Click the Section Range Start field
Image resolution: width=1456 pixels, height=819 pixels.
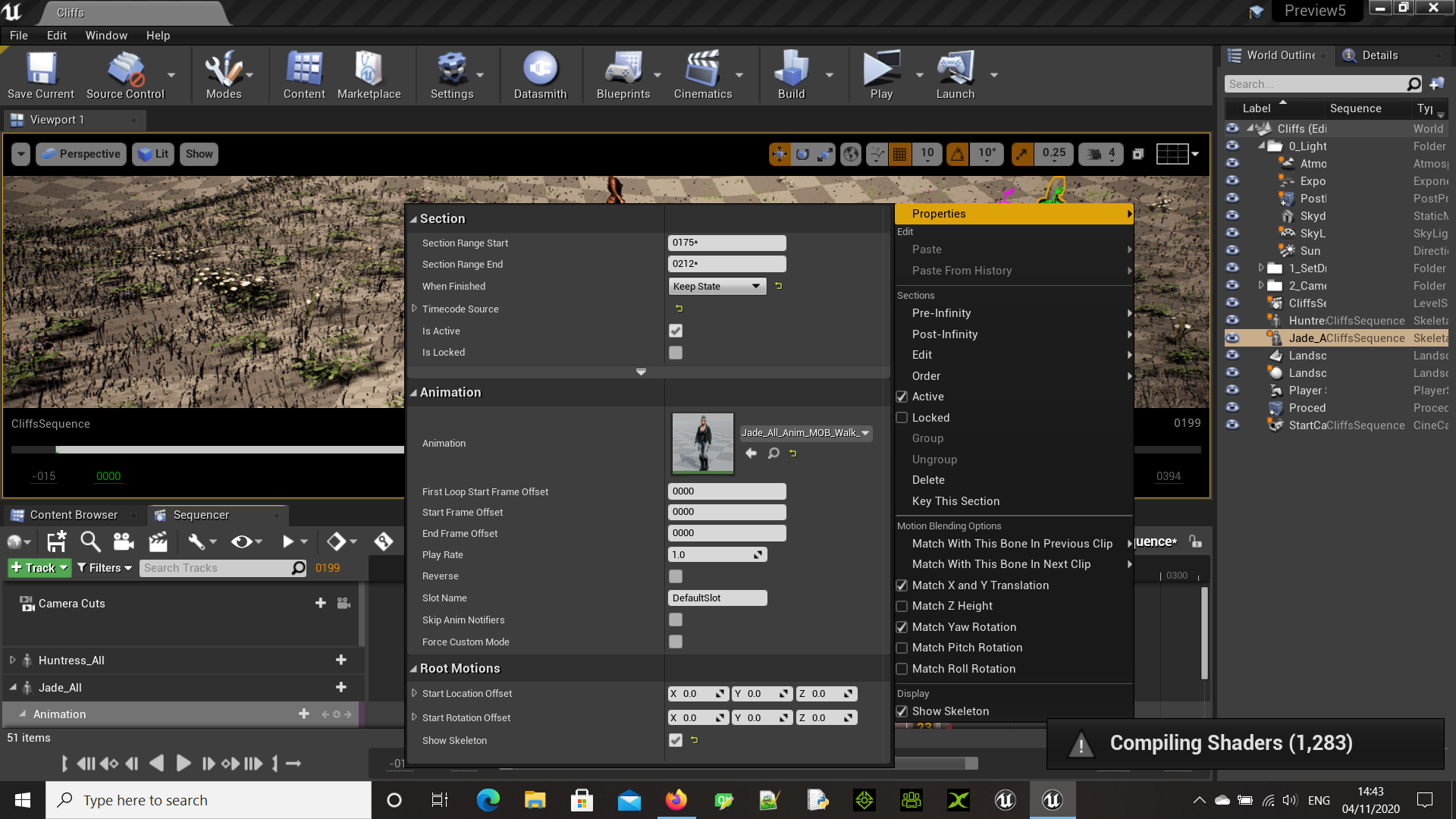point(726,243)
